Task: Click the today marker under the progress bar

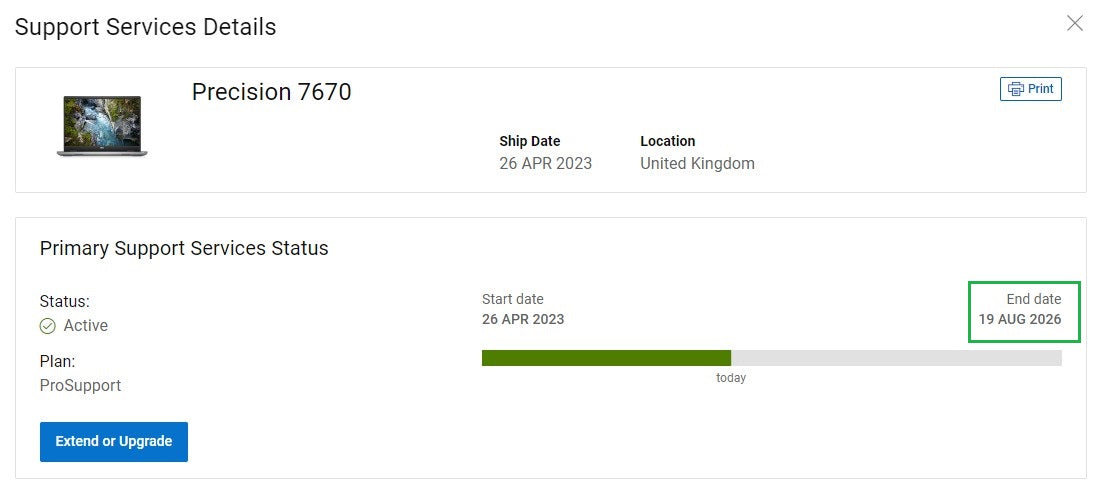Action: [x=731, y=378]
